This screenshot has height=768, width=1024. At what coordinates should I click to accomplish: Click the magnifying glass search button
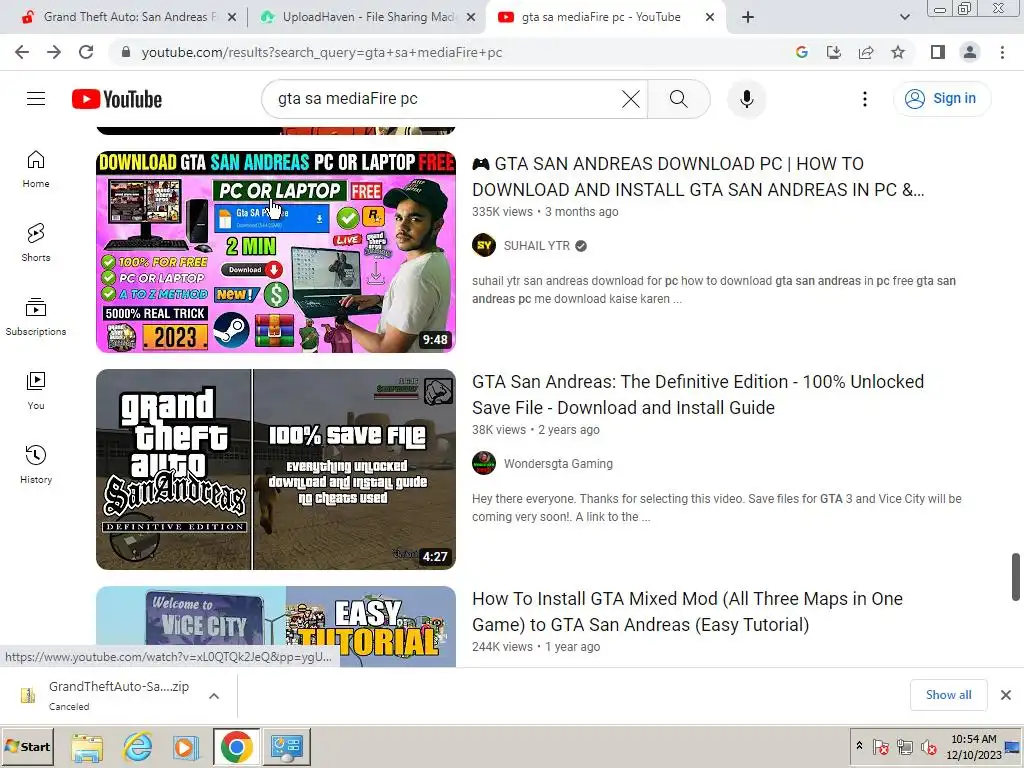pyautogui.click(x=679, y=99)
